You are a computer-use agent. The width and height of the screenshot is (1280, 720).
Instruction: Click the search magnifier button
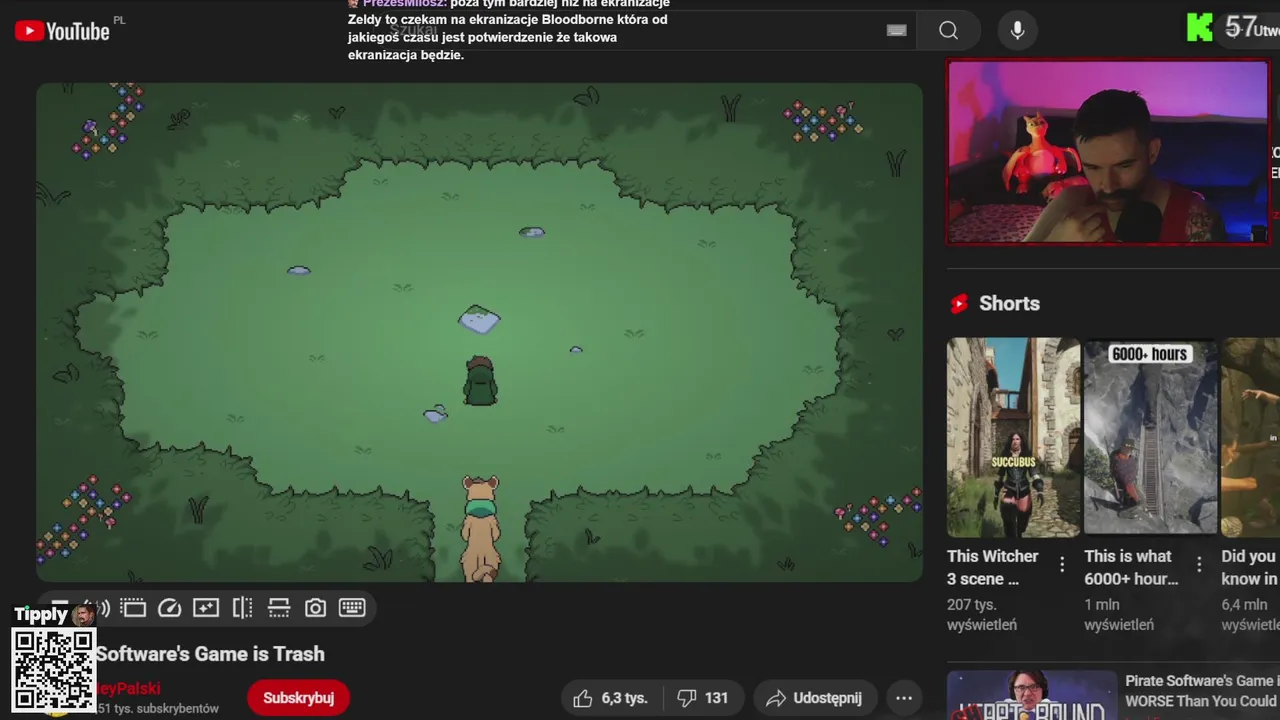click(948, 31)
